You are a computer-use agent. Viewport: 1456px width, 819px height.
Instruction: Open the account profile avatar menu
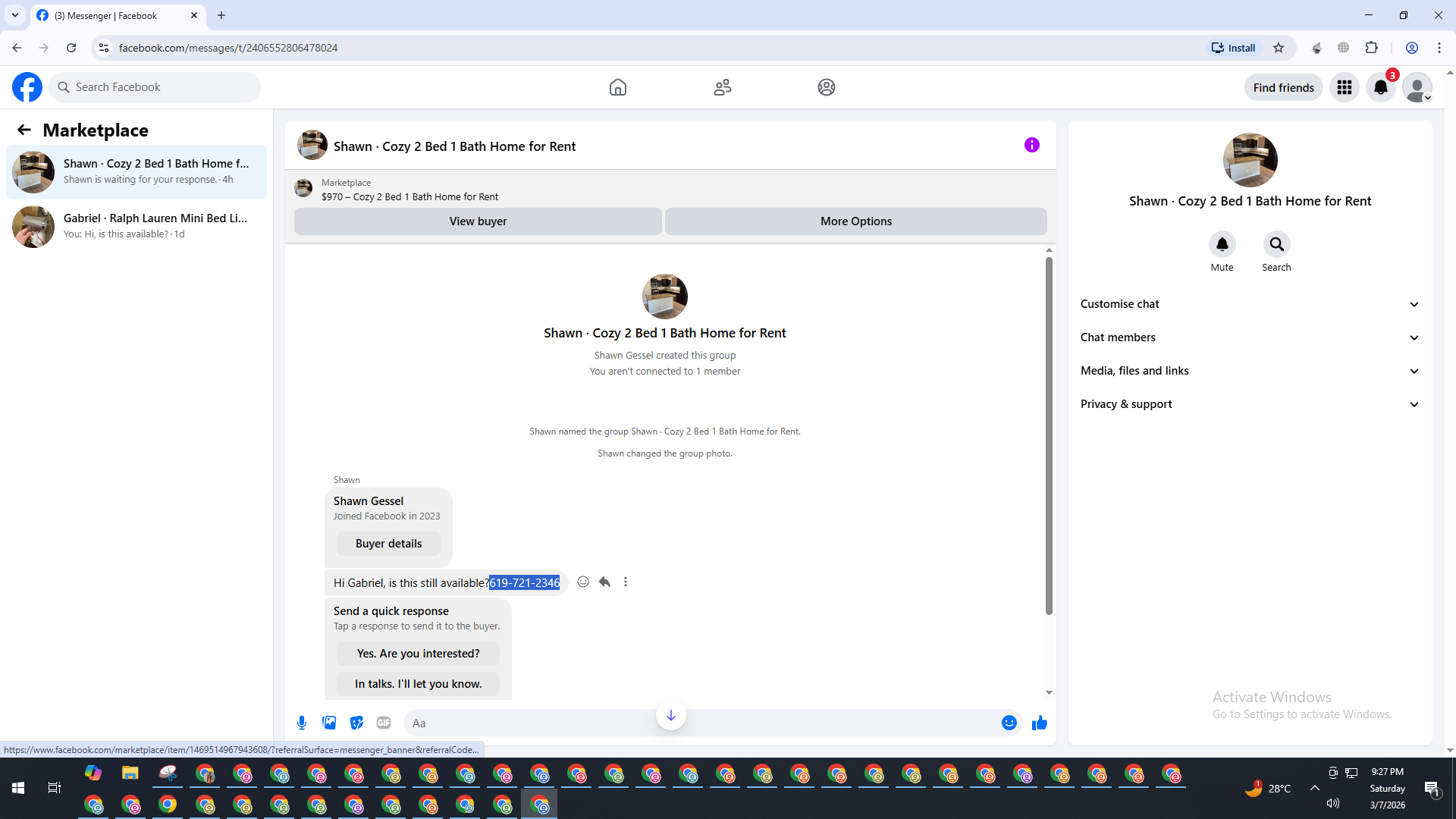pos(1417,87)
